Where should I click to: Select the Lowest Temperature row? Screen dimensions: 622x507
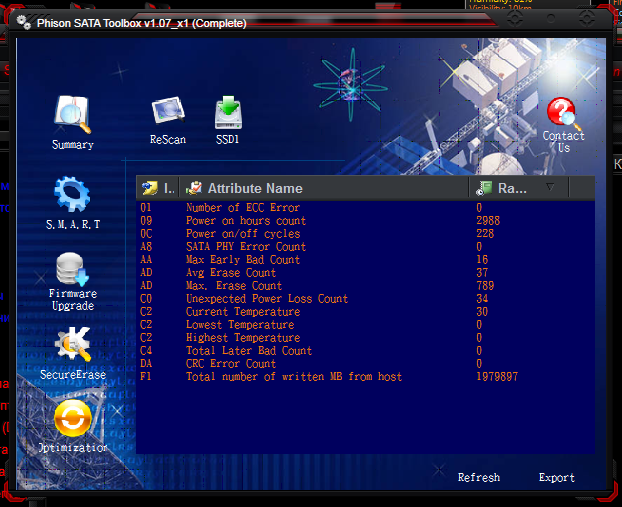(x=365, y=325)
